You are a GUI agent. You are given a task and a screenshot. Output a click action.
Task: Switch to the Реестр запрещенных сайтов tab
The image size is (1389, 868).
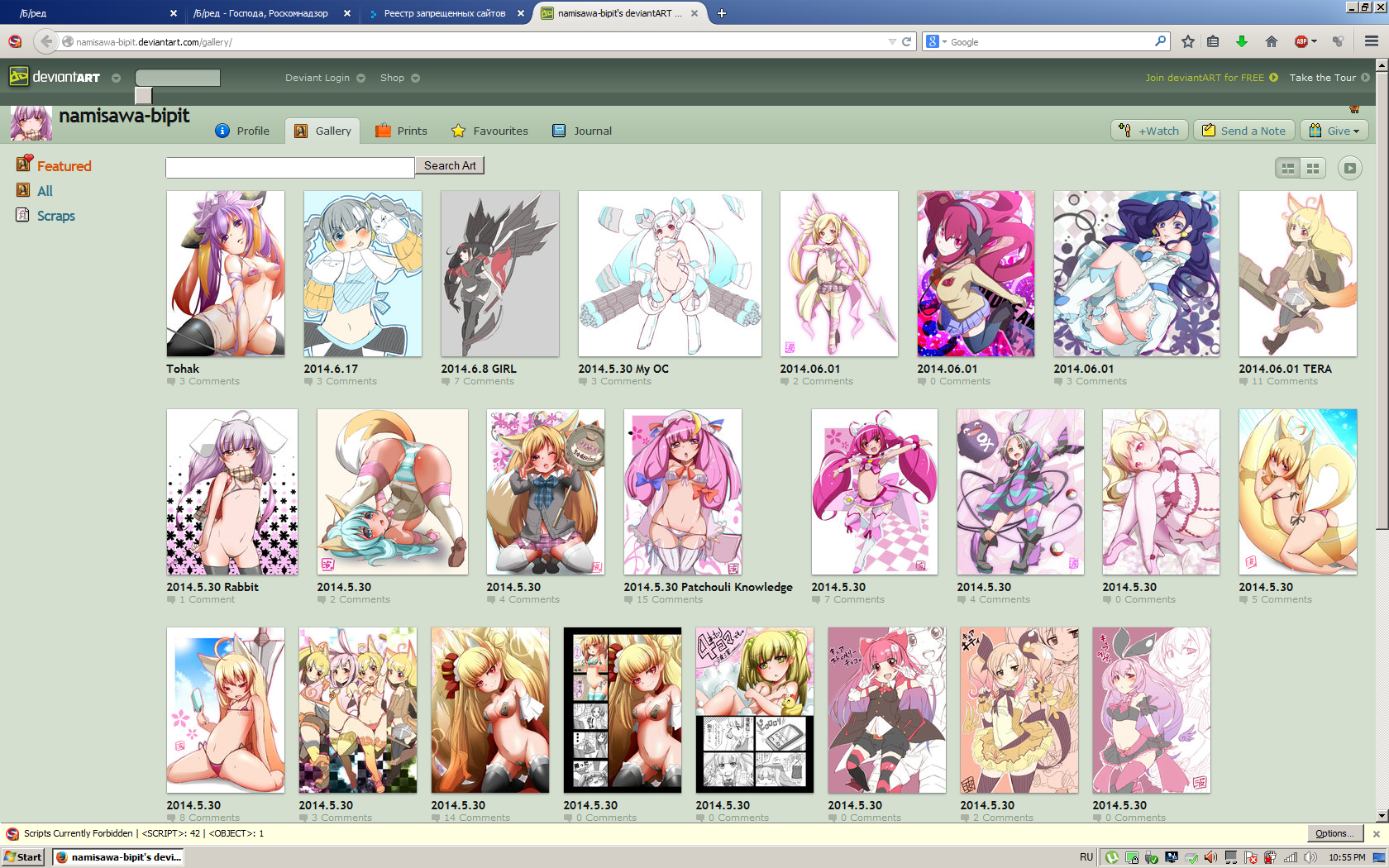click(x=444, y=13)
